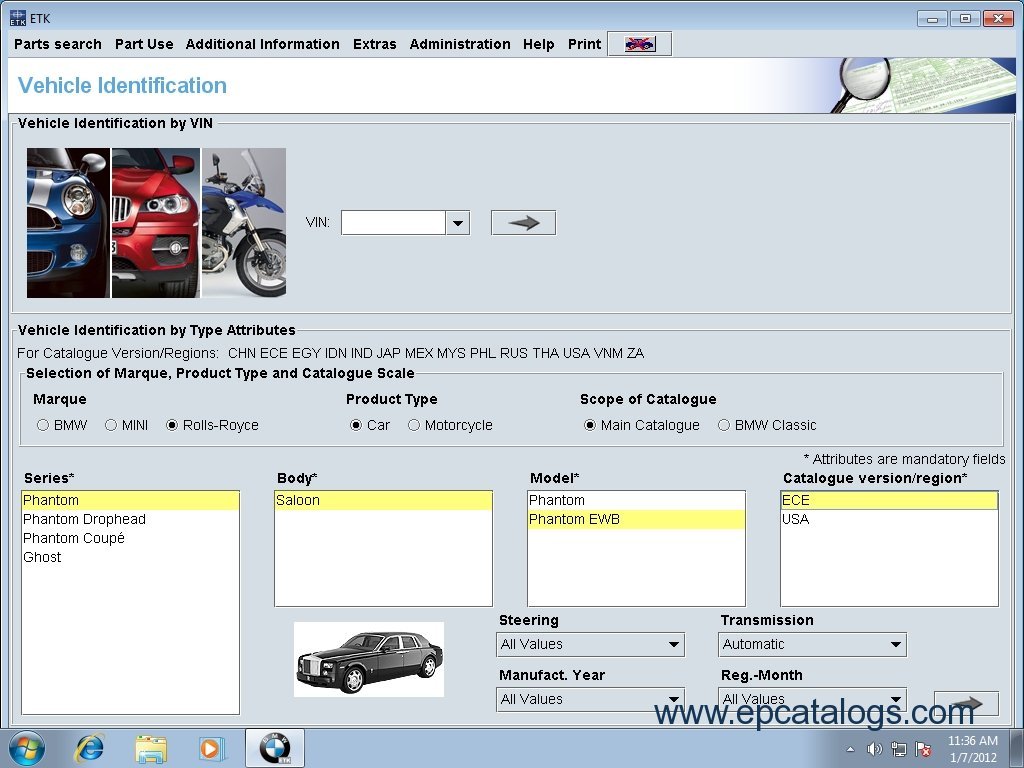Click the volume speaker tray icon

[874, 749]
